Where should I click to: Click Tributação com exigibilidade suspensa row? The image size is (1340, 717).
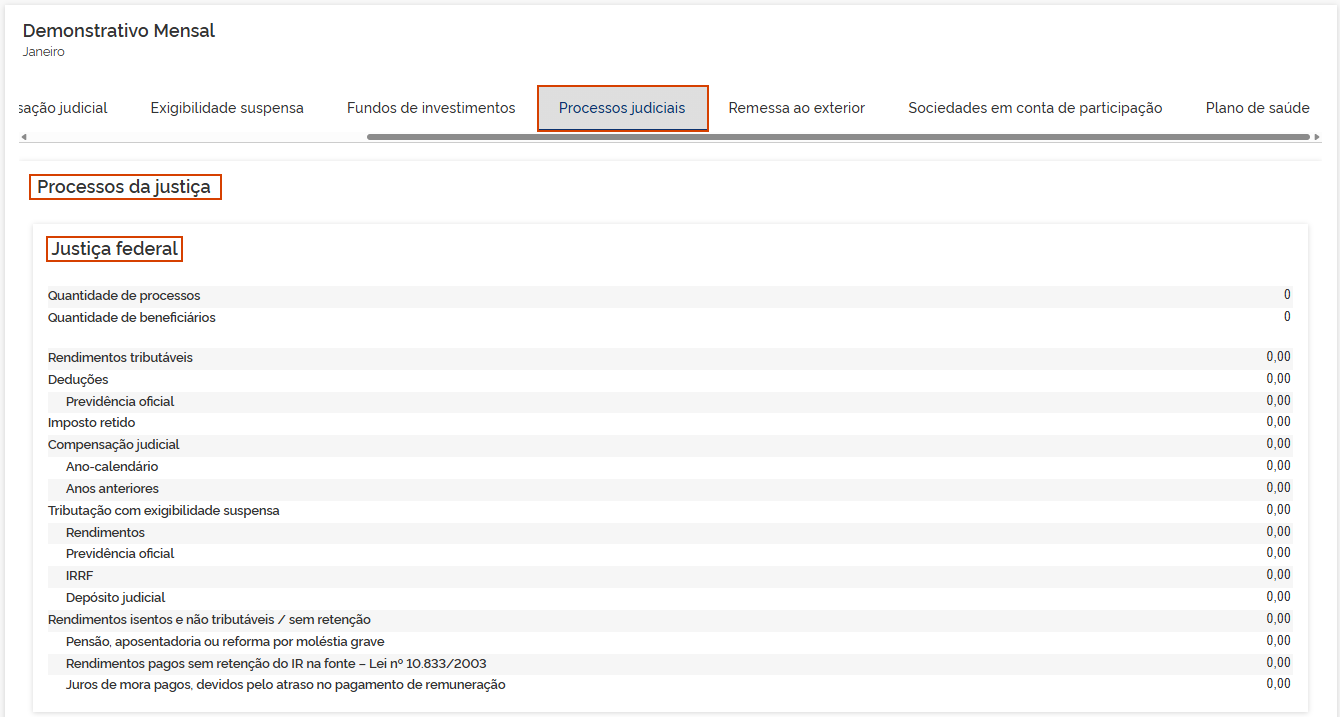pyautogui.click(x=164, y=511)
